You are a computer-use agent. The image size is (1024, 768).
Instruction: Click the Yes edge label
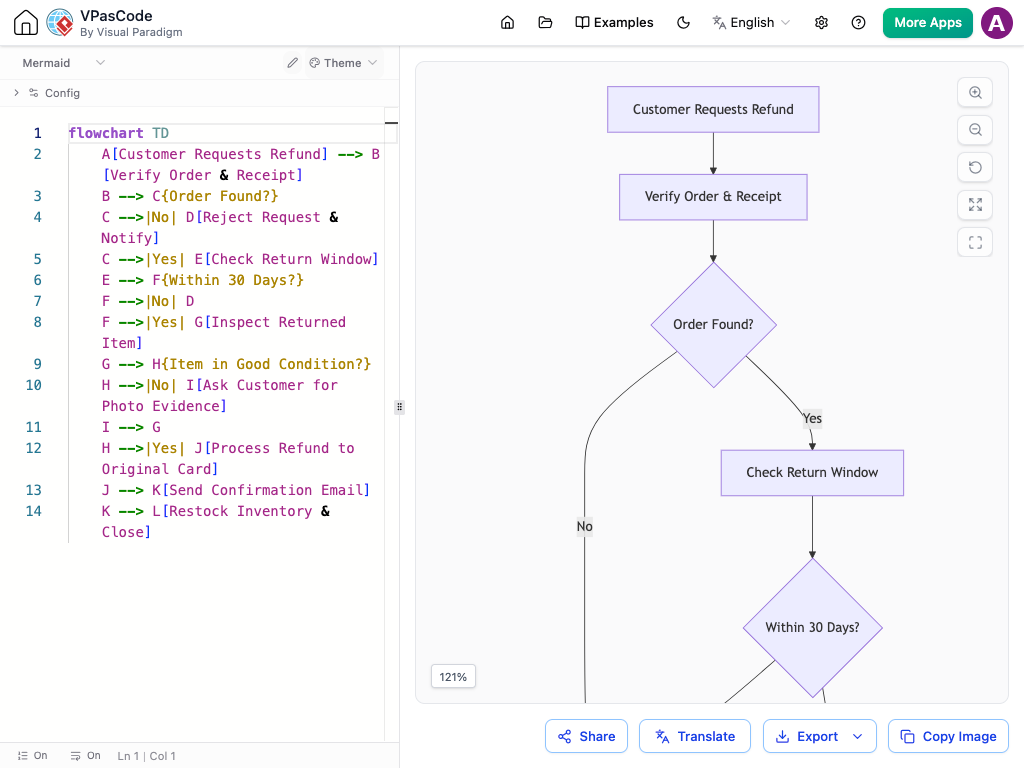click(x=812, y=418)
